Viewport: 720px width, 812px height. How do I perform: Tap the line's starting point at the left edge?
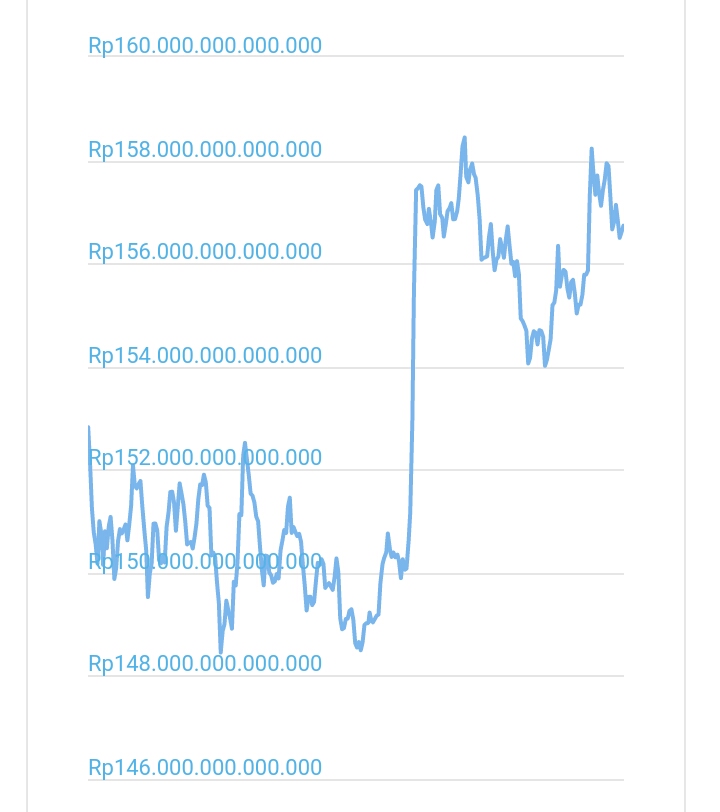pyautogui.click(x=89, y=428)
